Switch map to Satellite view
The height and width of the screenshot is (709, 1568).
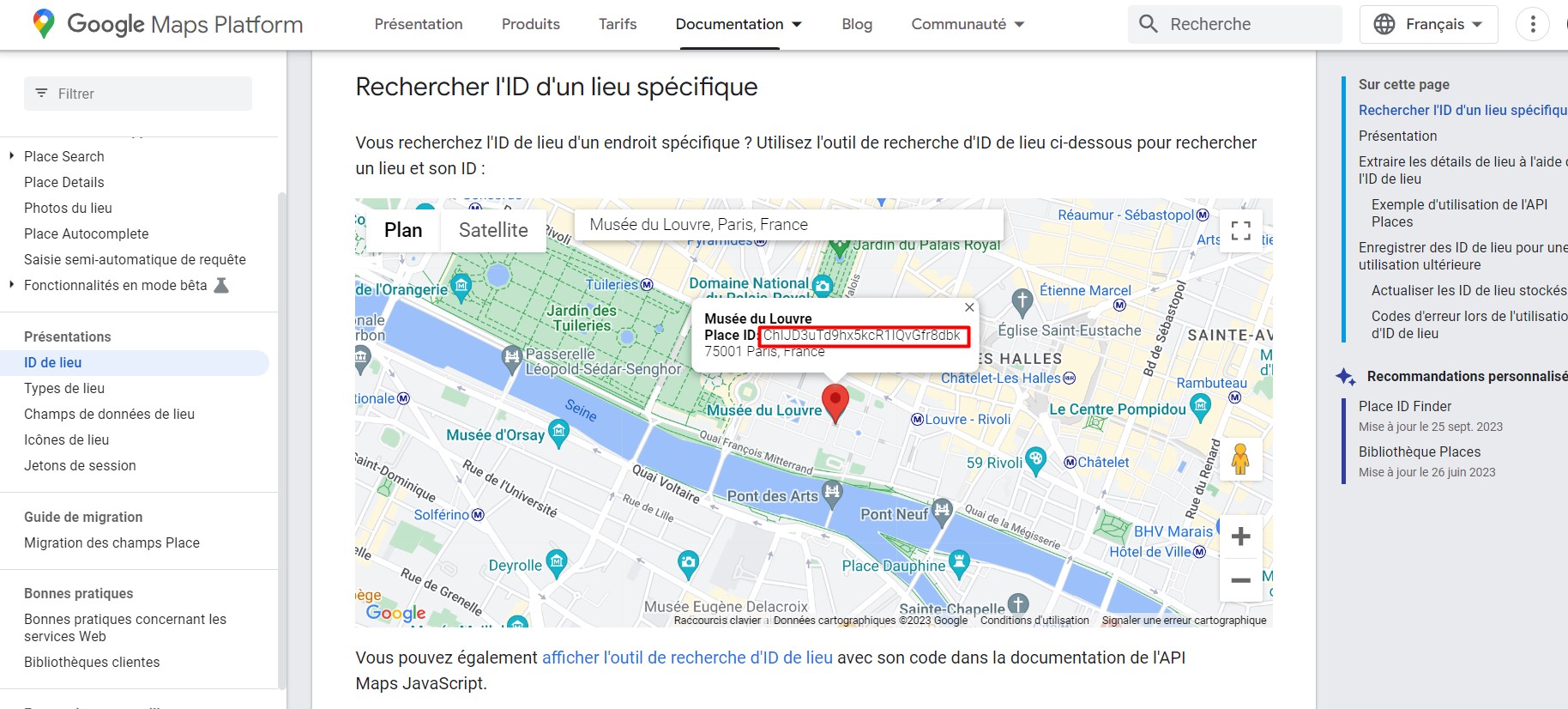pos(493,230)
